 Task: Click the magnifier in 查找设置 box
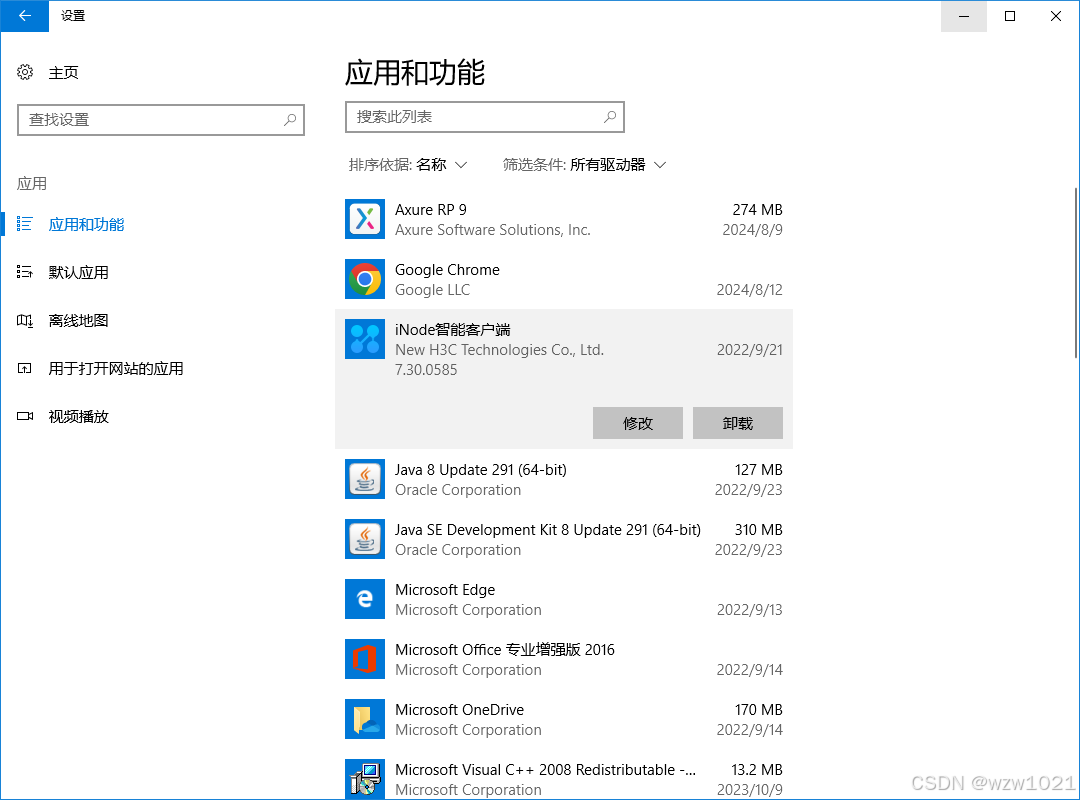click(x=290, y=120)
